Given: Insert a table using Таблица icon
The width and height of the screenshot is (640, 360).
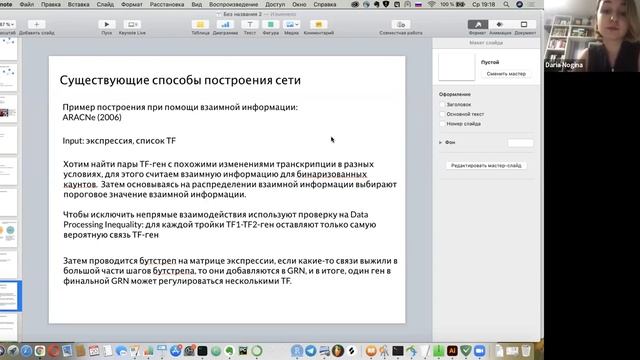Looking at the screenshot, I should point(200,24).
